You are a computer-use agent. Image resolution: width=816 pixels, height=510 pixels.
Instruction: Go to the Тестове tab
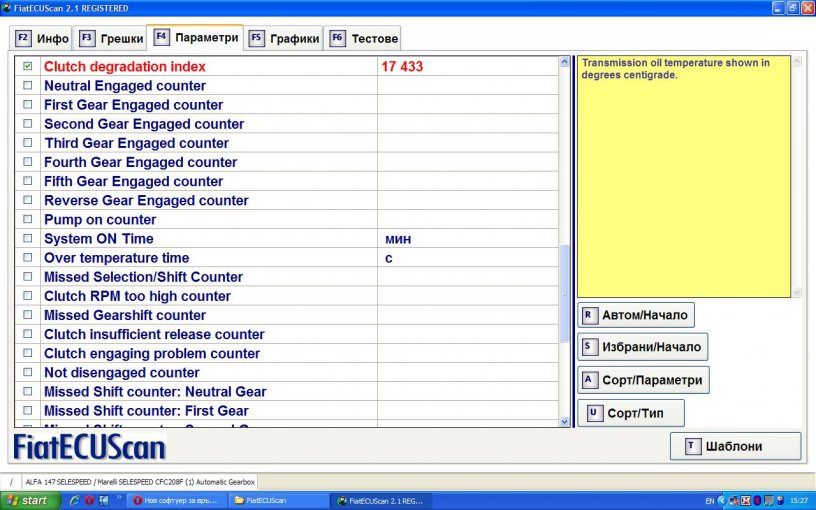(x=364, y=39)
